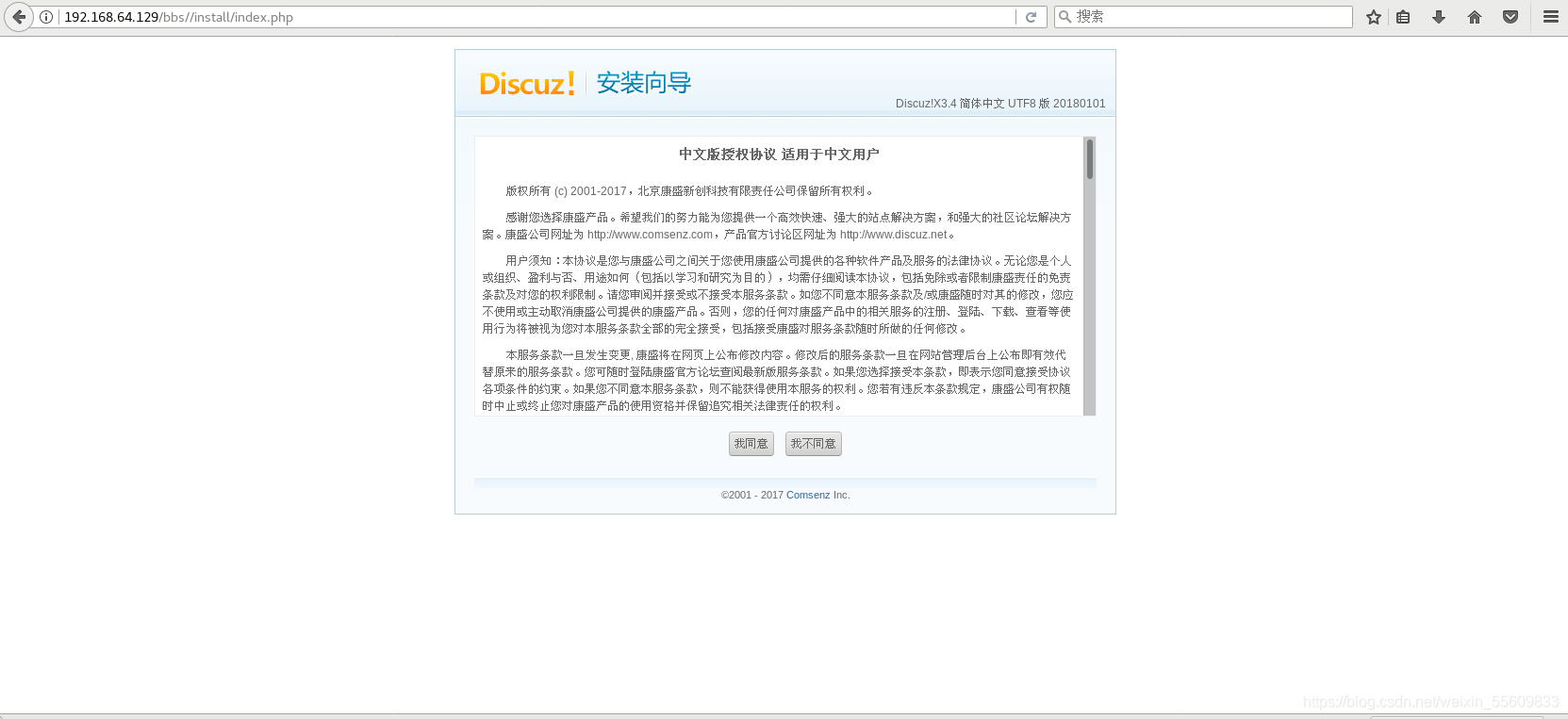Open the Comsenz footer link

808,495
